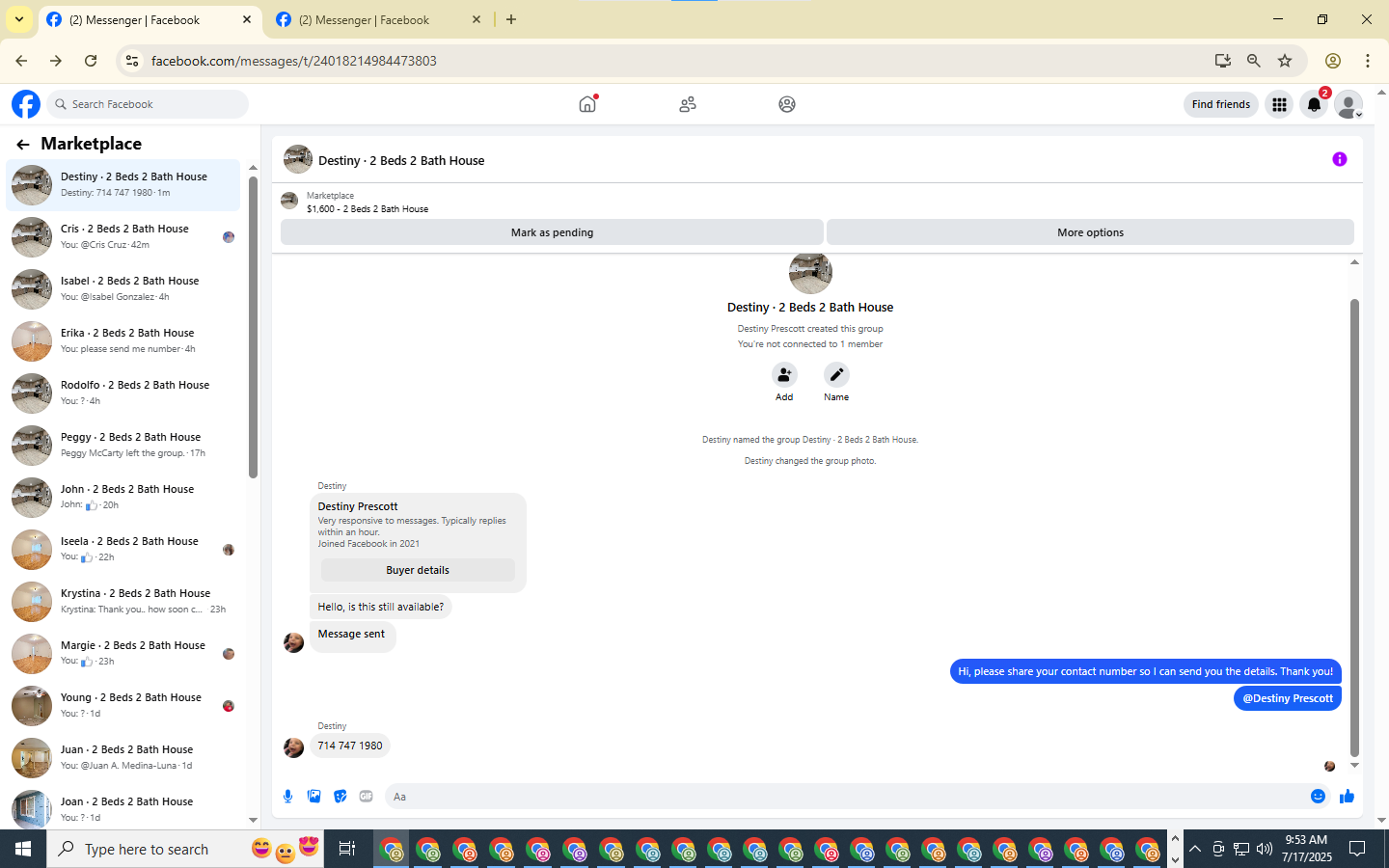Screen dimensions: 1389x868
Task: Attach a file with the photo icon
Action: [313, 796]
